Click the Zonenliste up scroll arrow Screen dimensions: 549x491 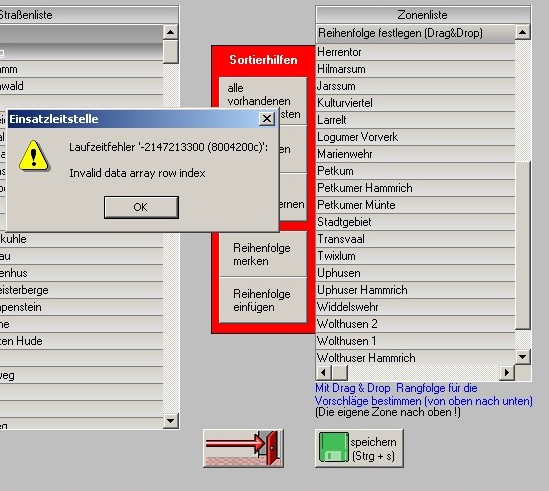point(522,33)
